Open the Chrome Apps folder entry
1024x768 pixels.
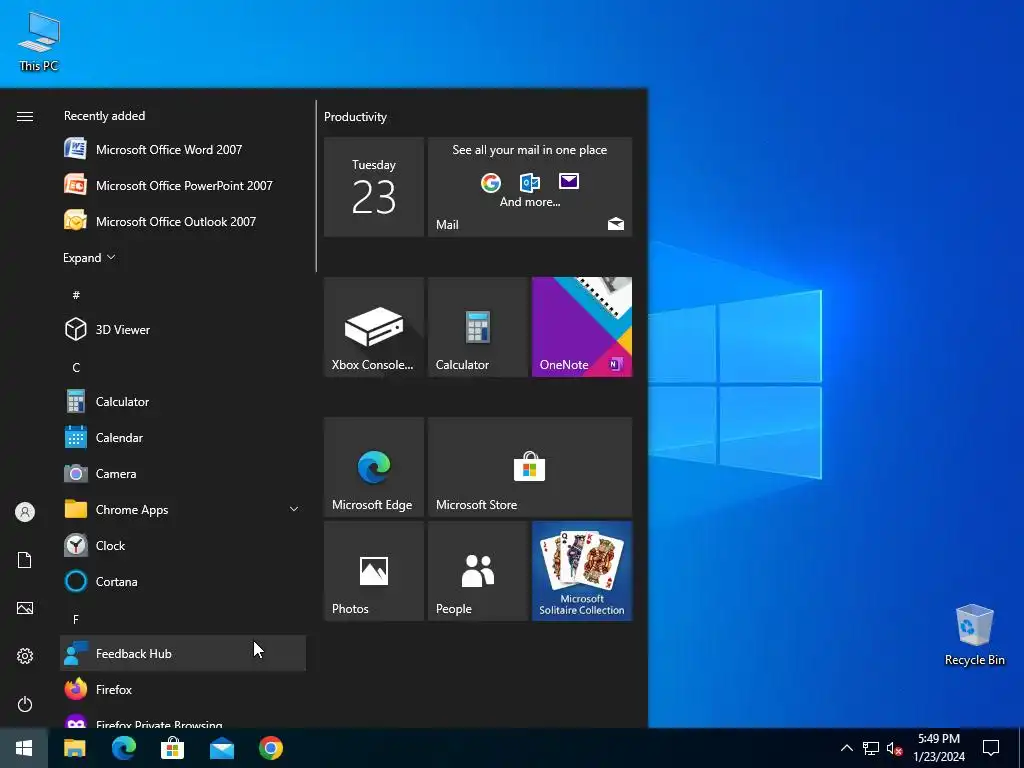(183, 509)
